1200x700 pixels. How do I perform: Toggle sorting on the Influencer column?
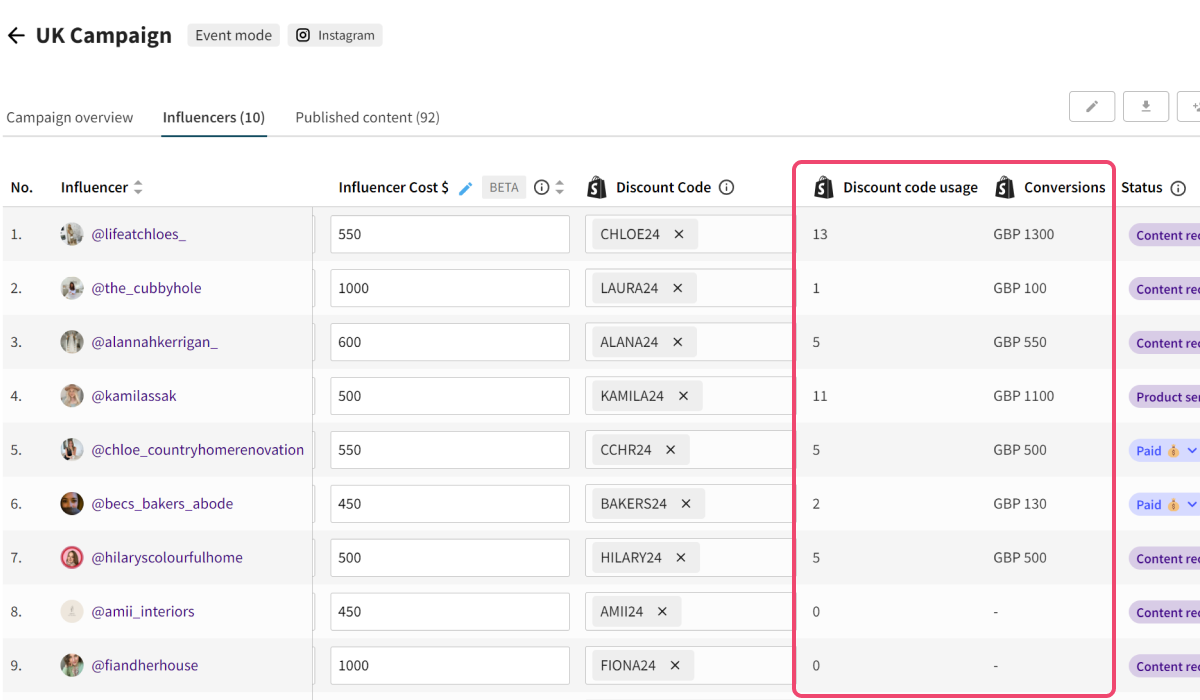[138, 187]
